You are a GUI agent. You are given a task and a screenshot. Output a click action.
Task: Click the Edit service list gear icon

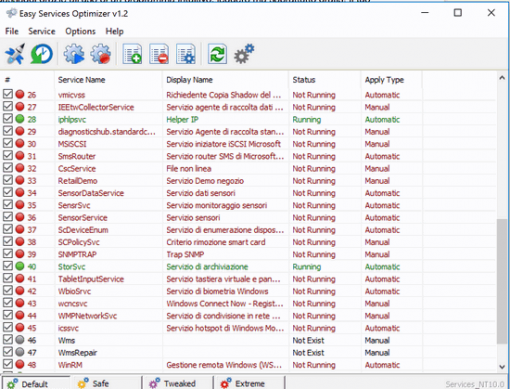tap(186, 54)
